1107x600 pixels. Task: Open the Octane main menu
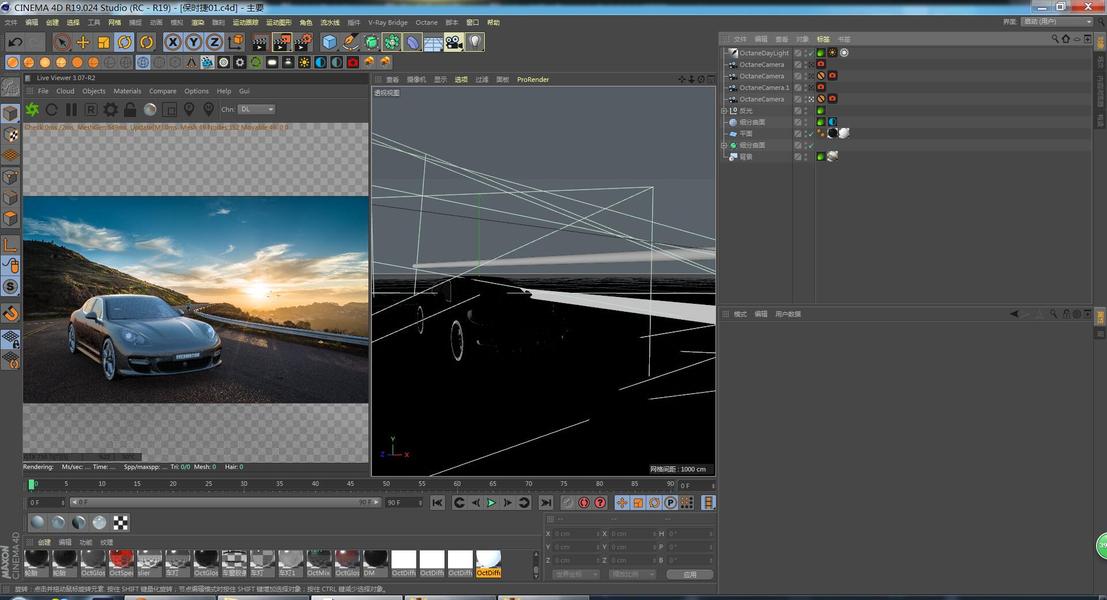pyautogui.click(x=426, y=23)
